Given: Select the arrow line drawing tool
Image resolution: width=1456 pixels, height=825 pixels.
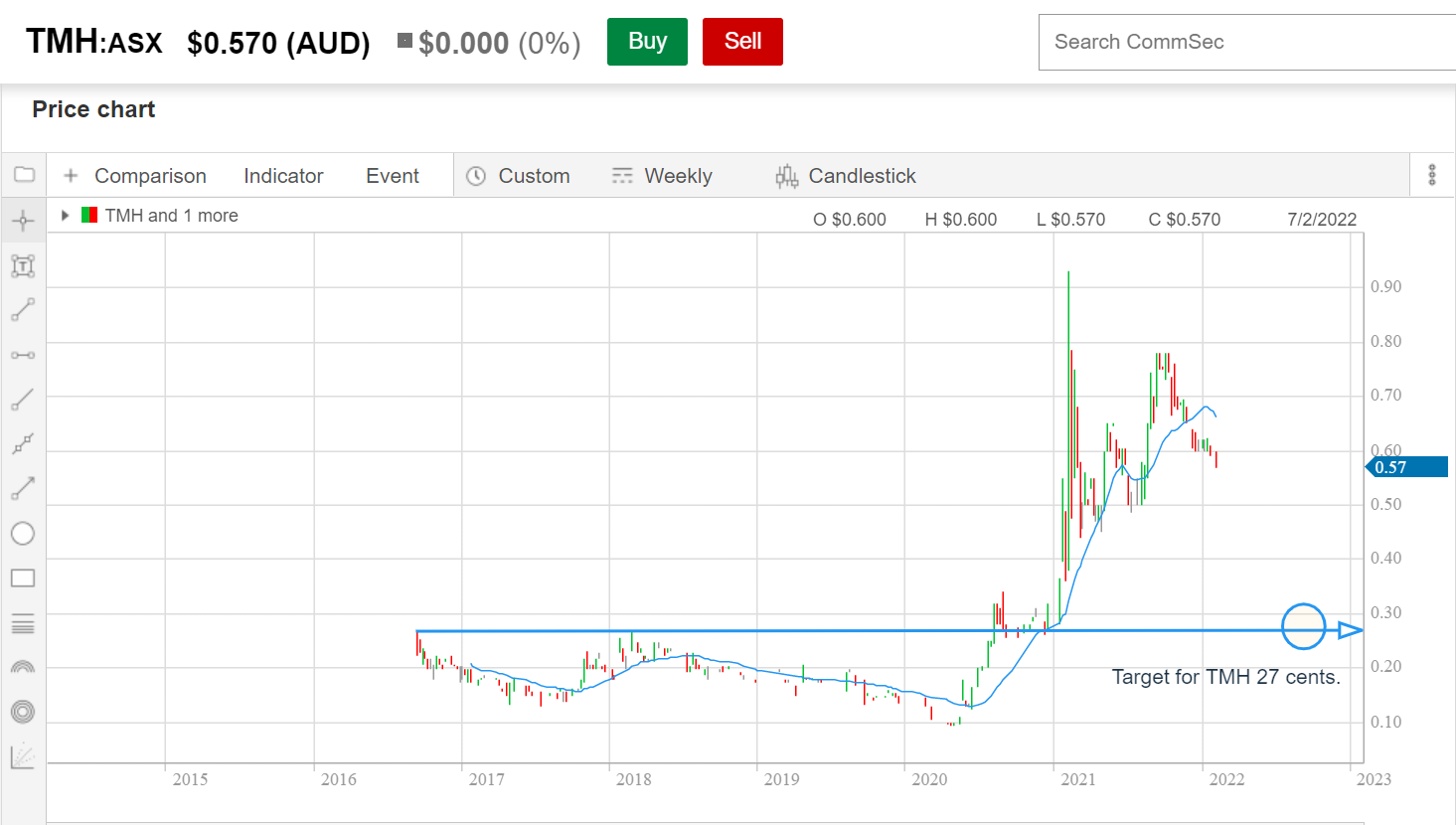Looking at the screenshot, I should pos(23,488).
